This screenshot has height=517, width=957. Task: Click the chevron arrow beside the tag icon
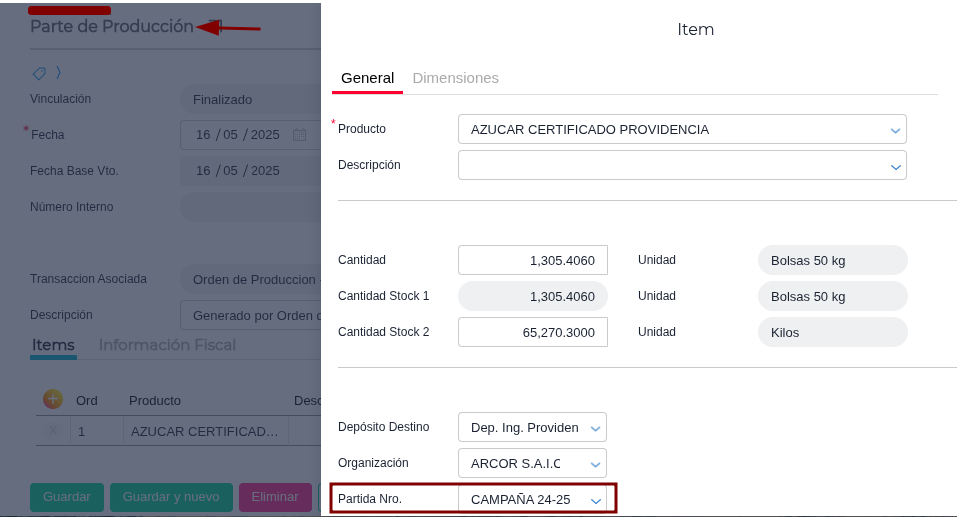tap(58, 72)
